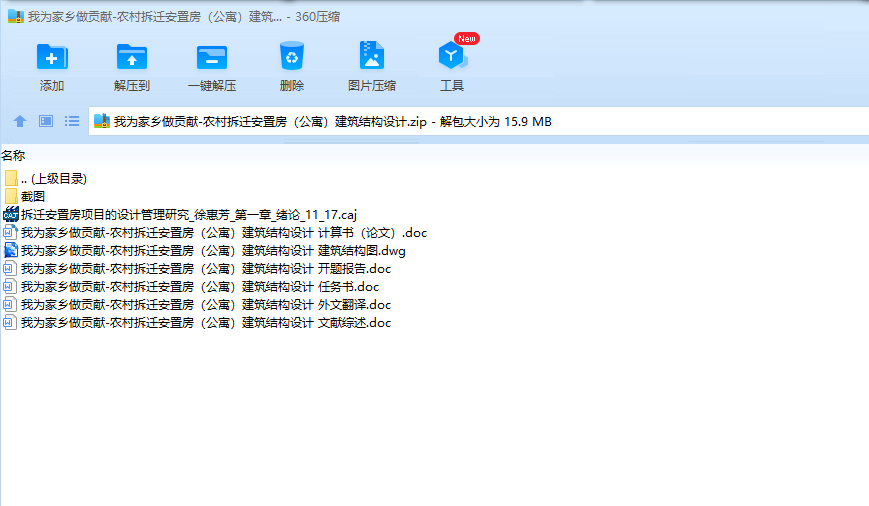
Task: Click the 图片压缩 label in toolbar
Action: click(372, 86)
